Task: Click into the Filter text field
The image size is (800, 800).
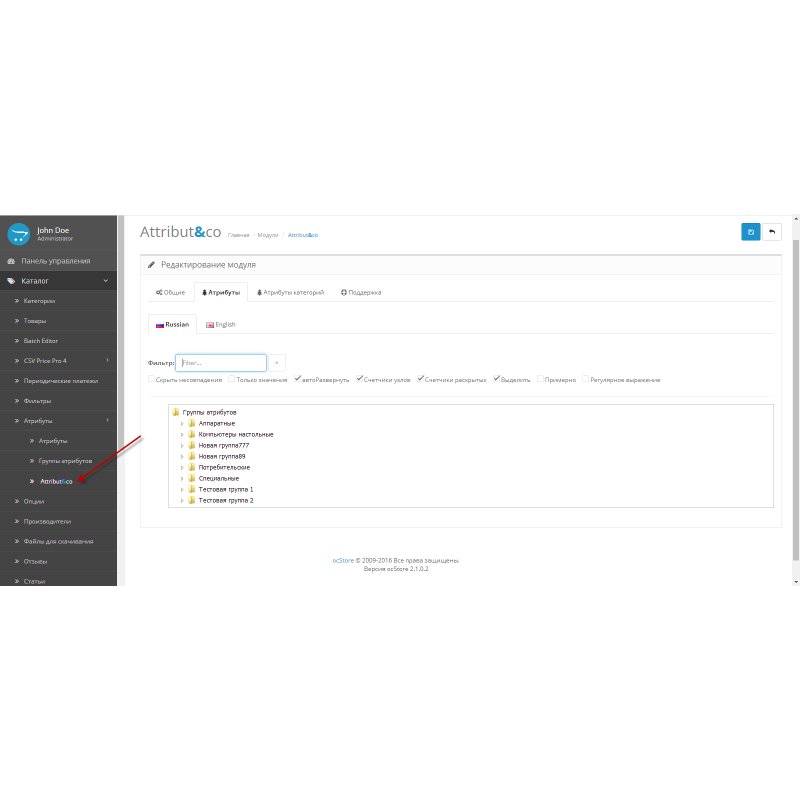Action: (222, 363)
